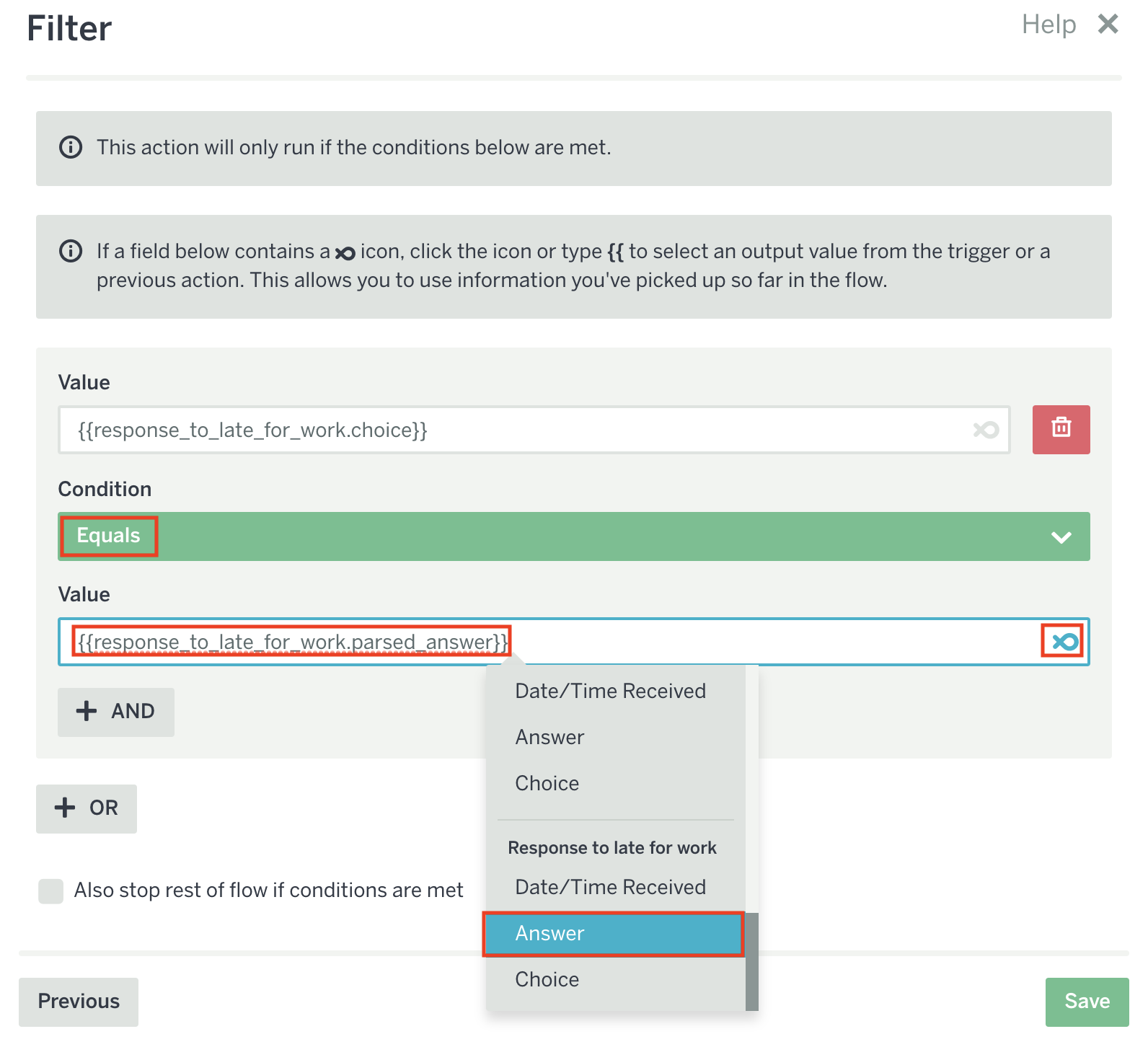Viewport: 1148px width, 1047px height.
Task: Click the blue output picker icon in second Value field
Action: 1065,641
